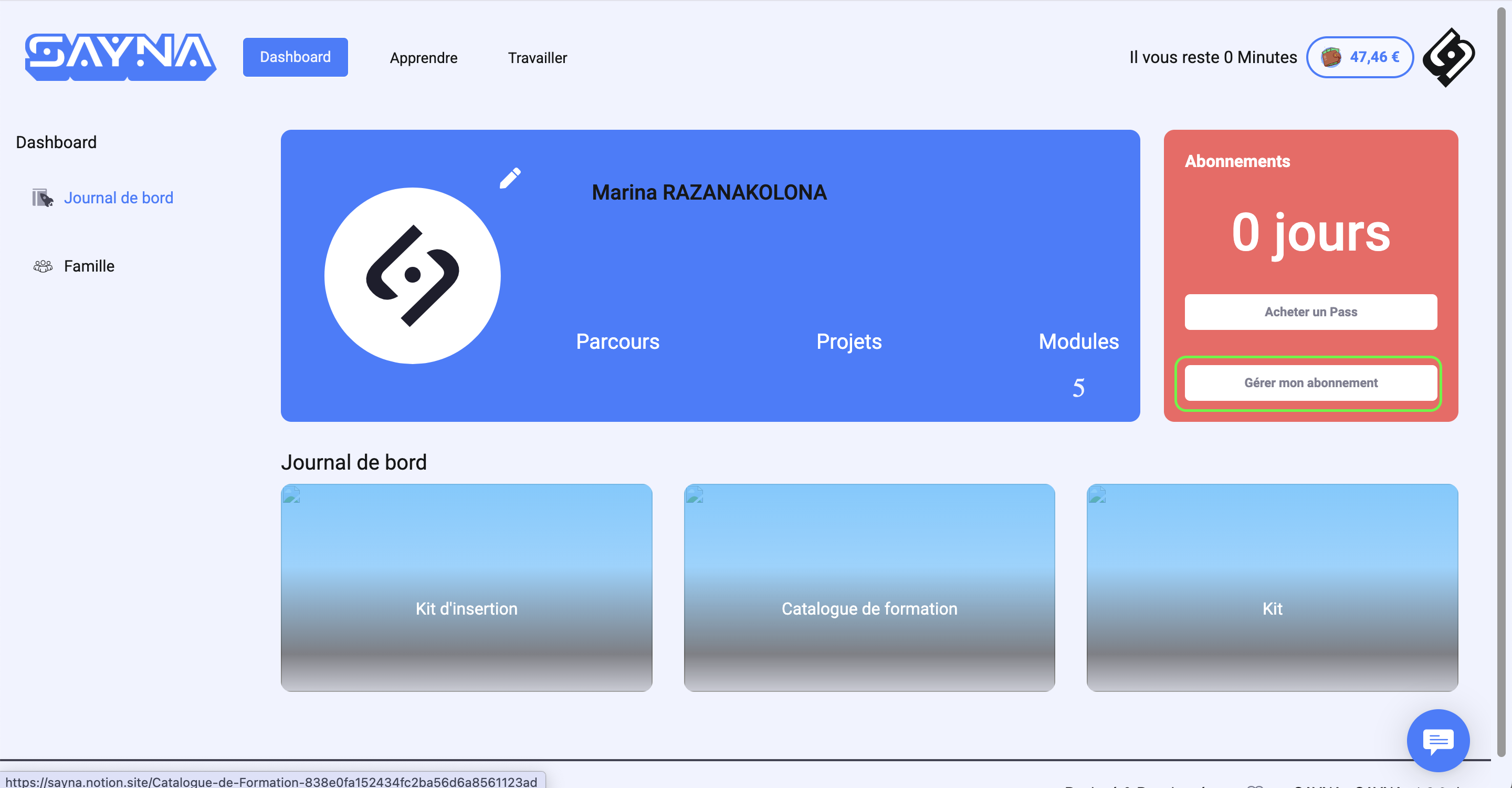Open the Catalogue de formation card
1512x788 pixels.
[869, 587]
